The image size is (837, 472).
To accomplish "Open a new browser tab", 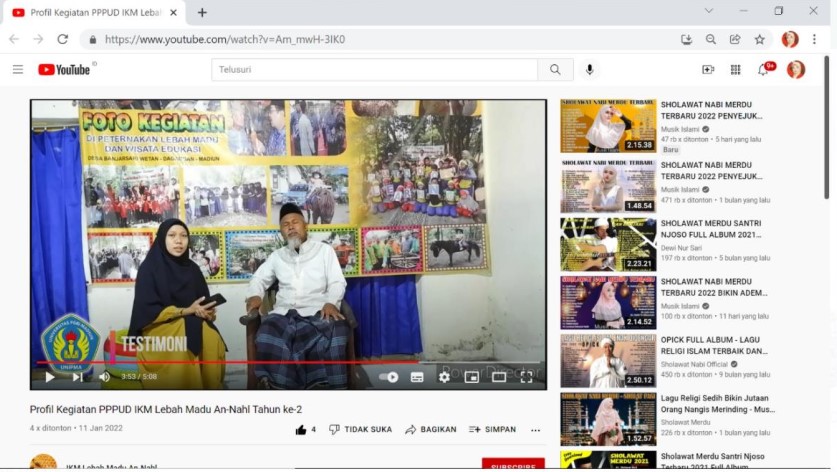I will tap(202, 13).
